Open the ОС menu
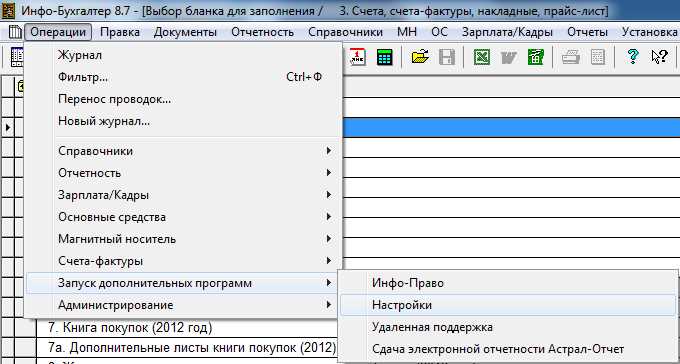 tap(439, 32)
